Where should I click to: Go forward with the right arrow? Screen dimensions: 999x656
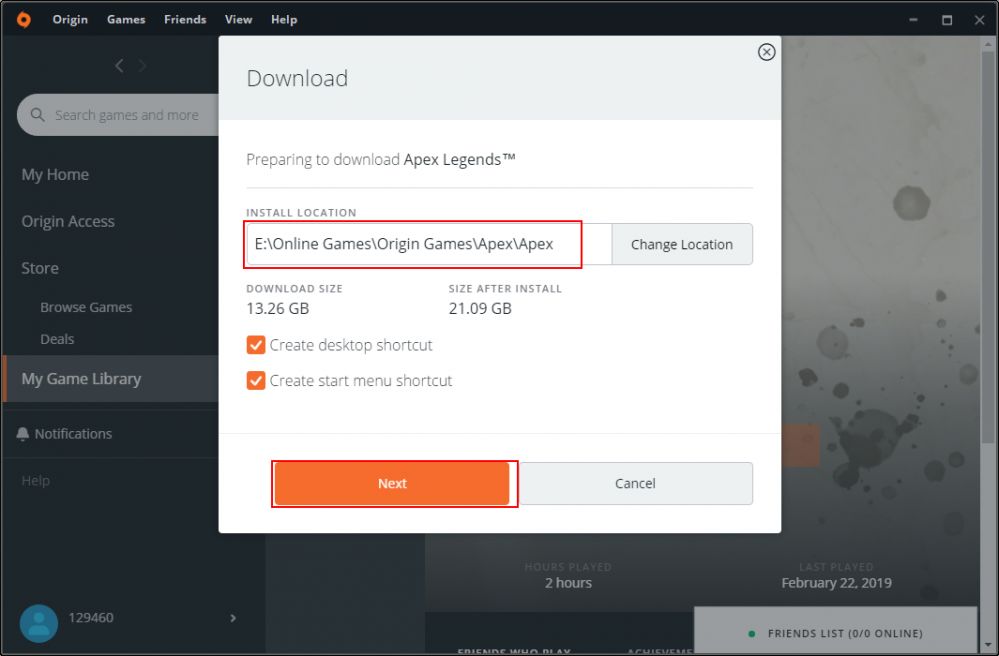(142, 66)
